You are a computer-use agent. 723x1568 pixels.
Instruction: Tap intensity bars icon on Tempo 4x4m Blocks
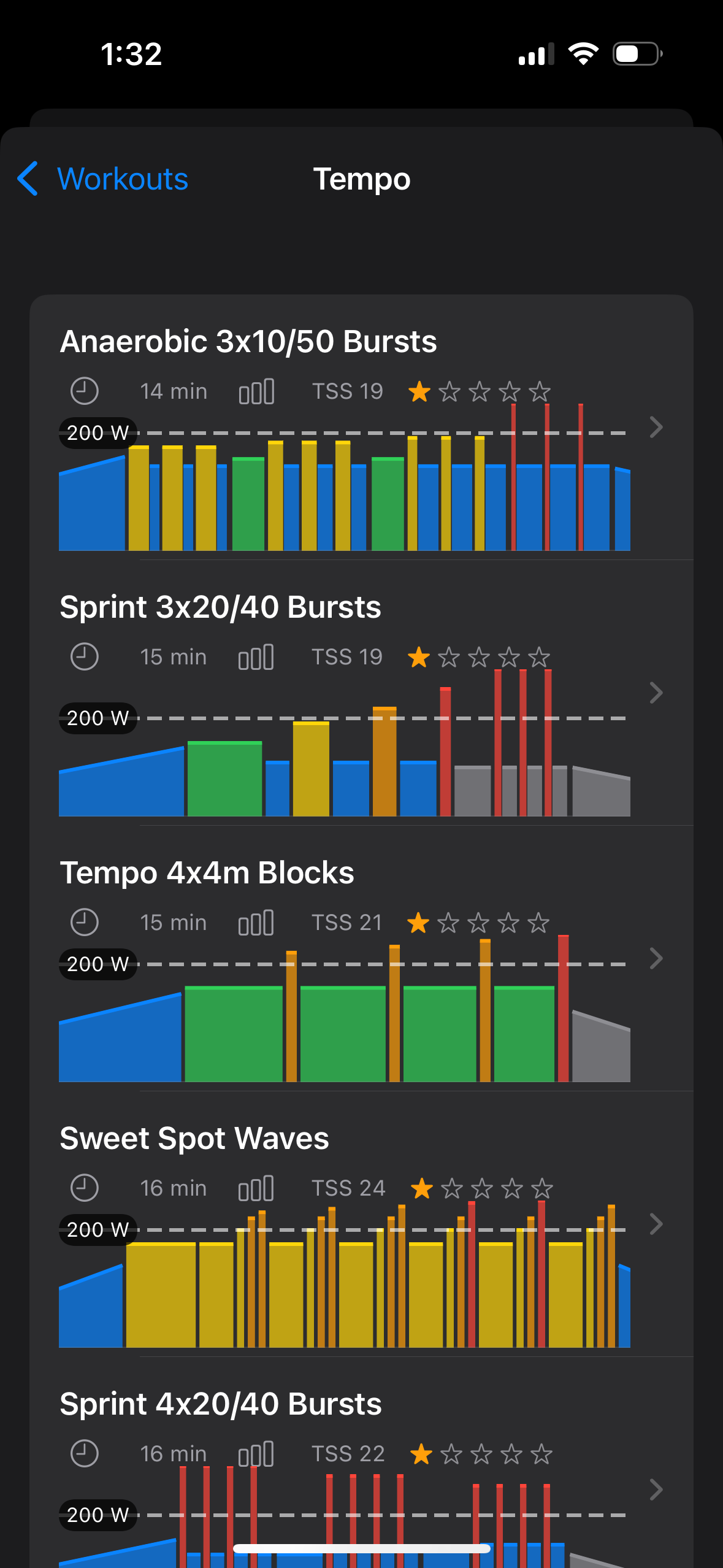point(256,923)
